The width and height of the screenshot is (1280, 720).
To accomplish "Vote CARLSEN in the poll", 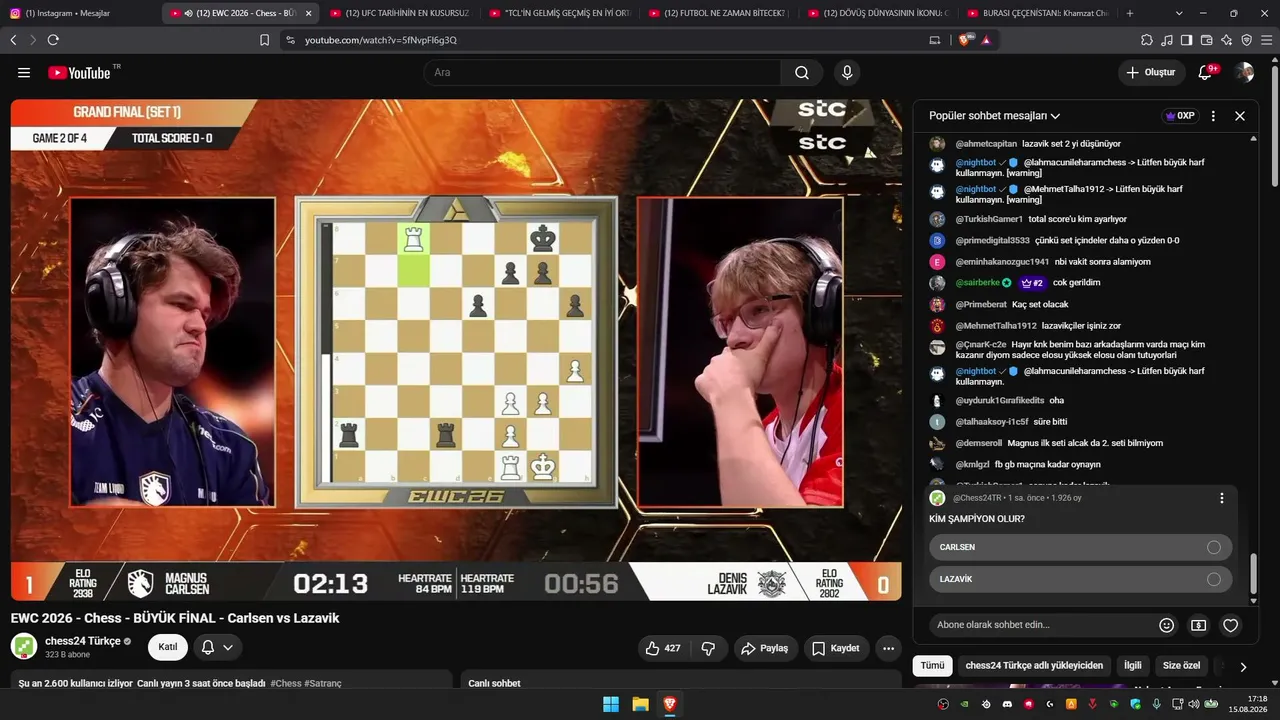I will (x=1080, y=547).
